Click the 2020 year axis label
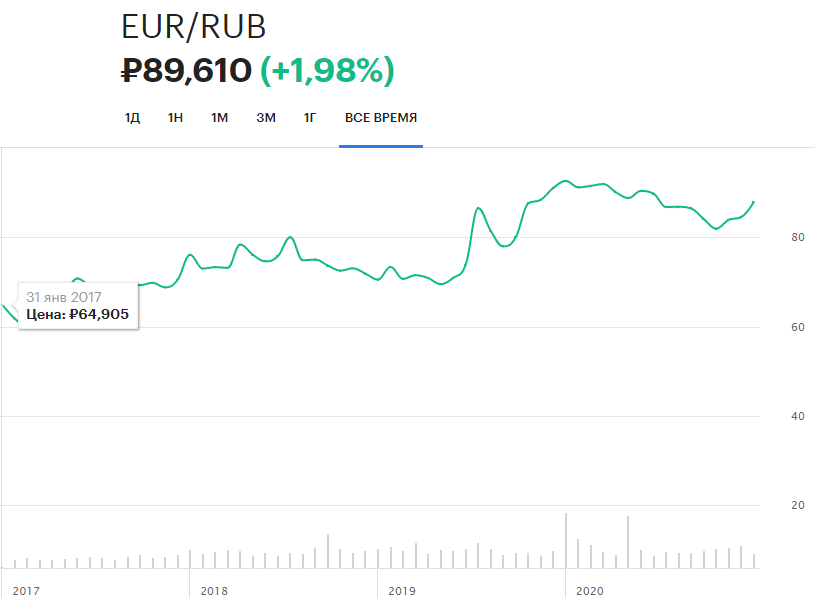815x610 pixels. tap(589, 591)
